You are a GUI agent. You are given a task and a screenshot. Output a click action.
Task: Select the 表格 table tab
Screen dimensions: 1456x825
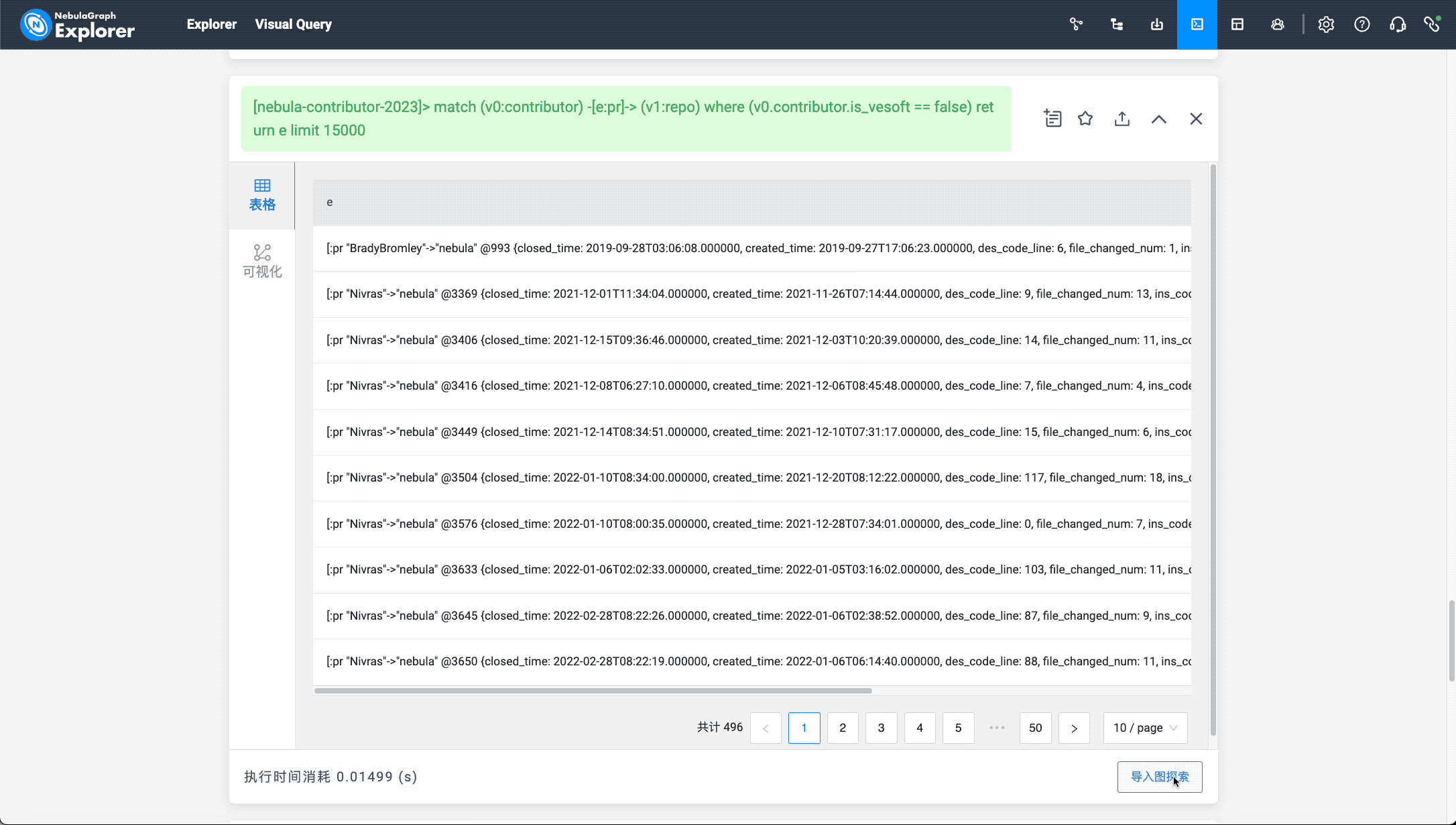coord(262,195)
